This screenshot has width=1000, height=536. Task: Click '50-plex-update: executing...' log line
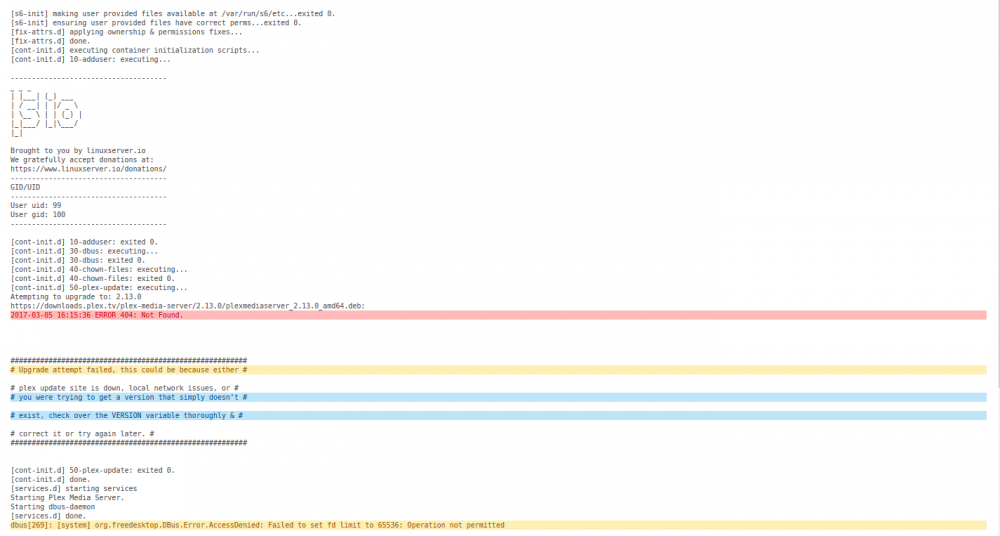(x=99, y=288)
